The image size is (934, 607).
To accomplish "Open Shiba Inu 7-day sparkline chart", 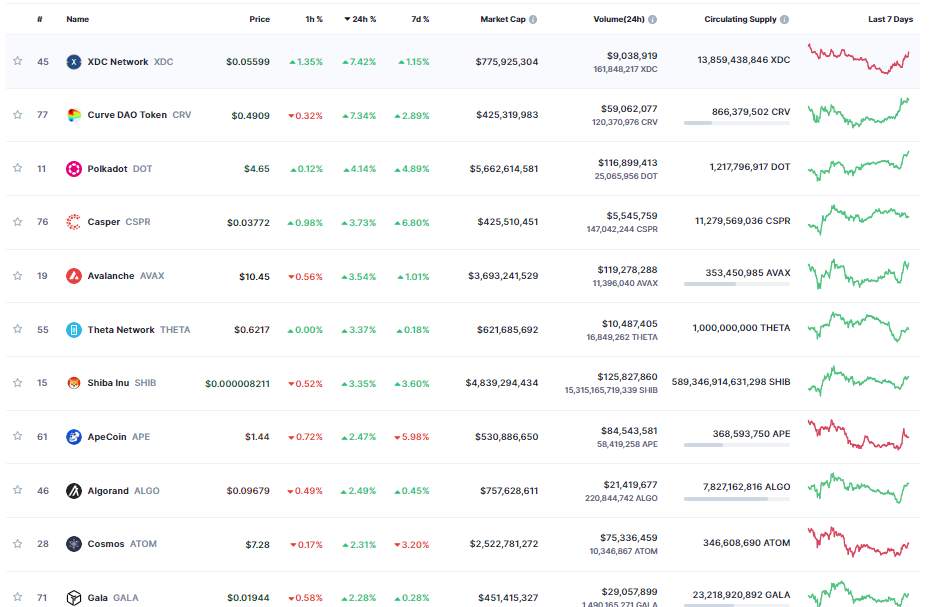I will click(x=858, y=381).
